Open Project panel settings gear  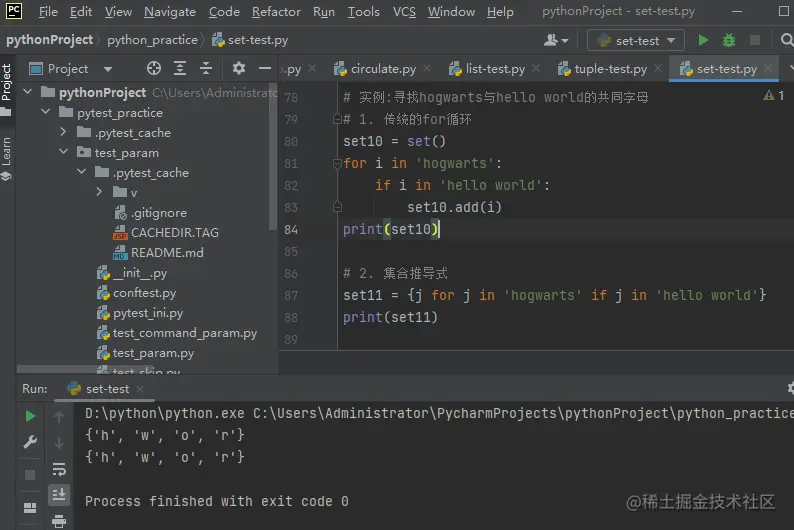(239, 68)
